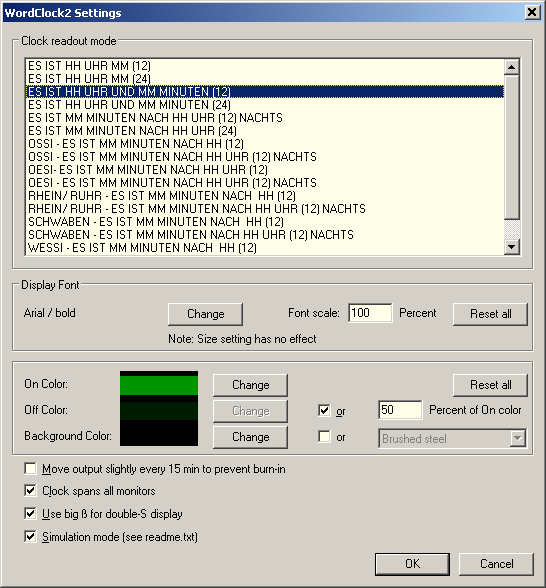Click the scroll down arrow in readout list
Image resolution: width=546 pixels, height=588 pixels.
tap(512, 247)
